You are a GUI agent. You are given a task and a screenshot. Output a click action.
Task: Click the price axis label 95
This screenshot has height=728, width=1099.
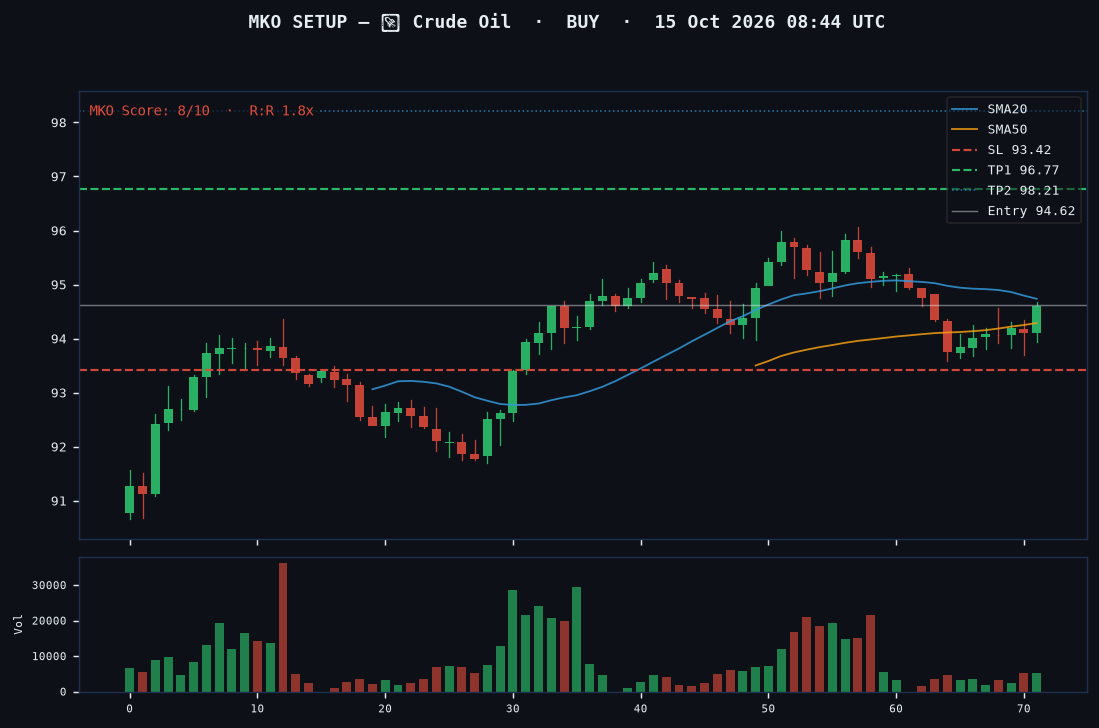pos(59,285)
